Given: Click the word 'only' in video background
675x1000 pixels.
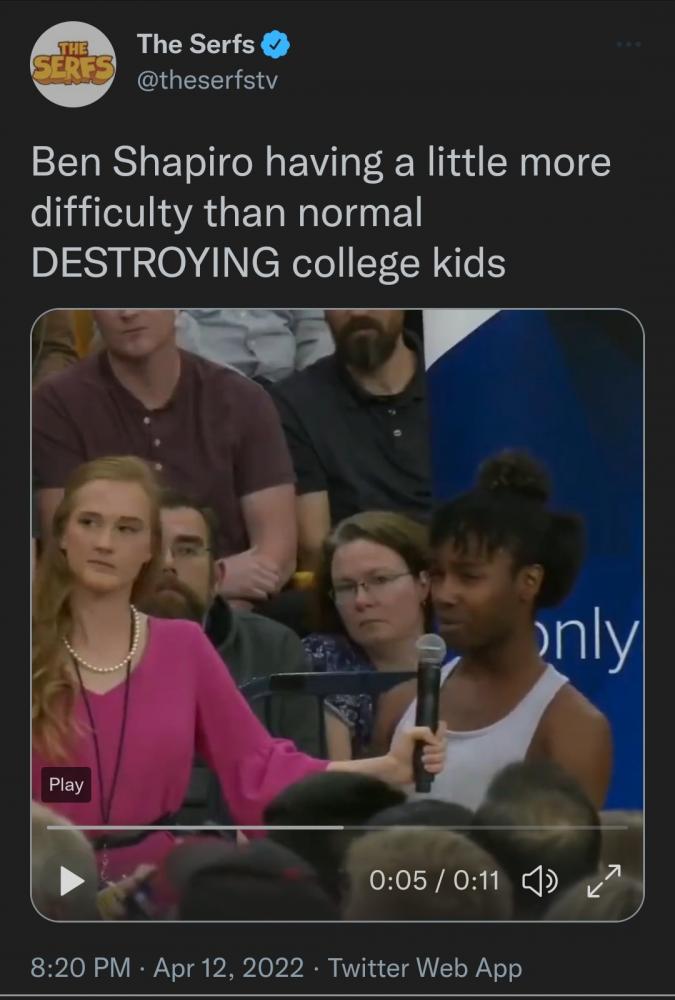Looking at the screenshot, I should [x=586, y=639].
